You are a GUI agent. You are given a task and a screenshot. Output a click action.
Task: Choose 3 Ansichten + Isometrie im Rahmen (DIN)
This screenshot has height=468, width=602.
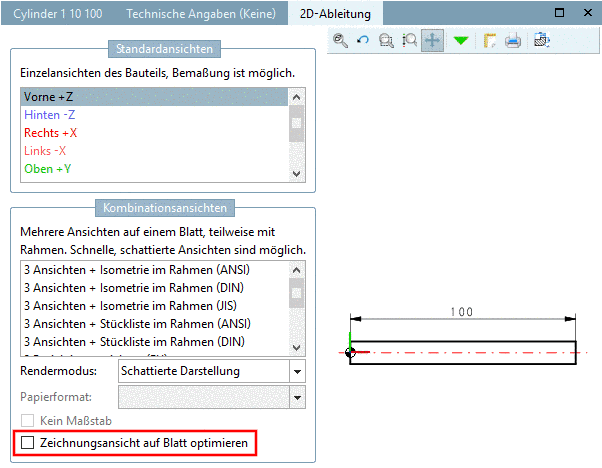click(154, 288)
